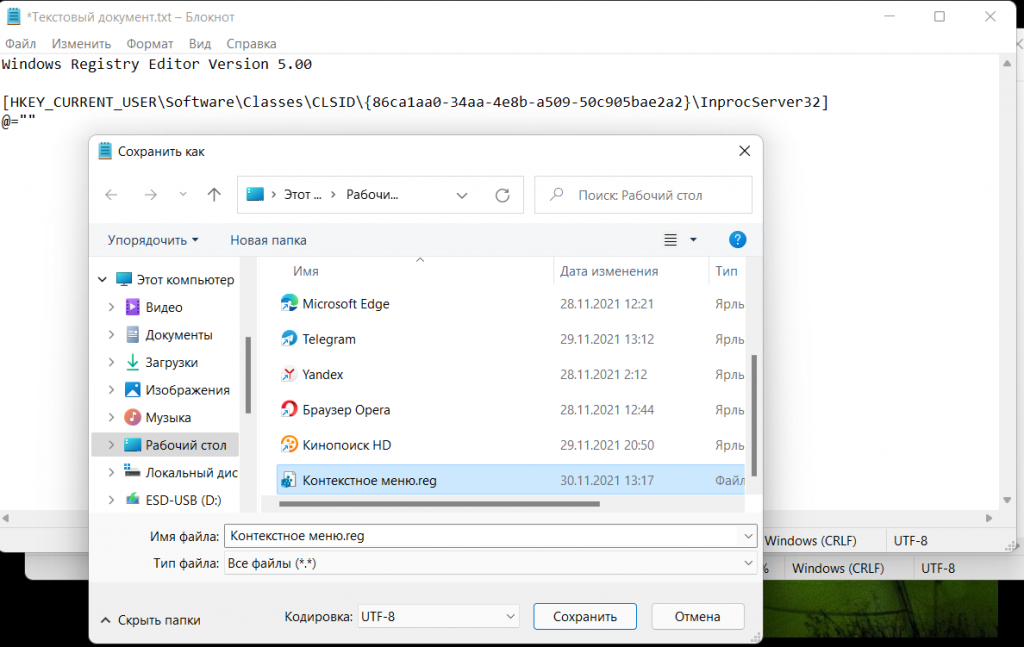Expand the Документы folder
Screen dimensions: 1024x647
tap(111, 334)
